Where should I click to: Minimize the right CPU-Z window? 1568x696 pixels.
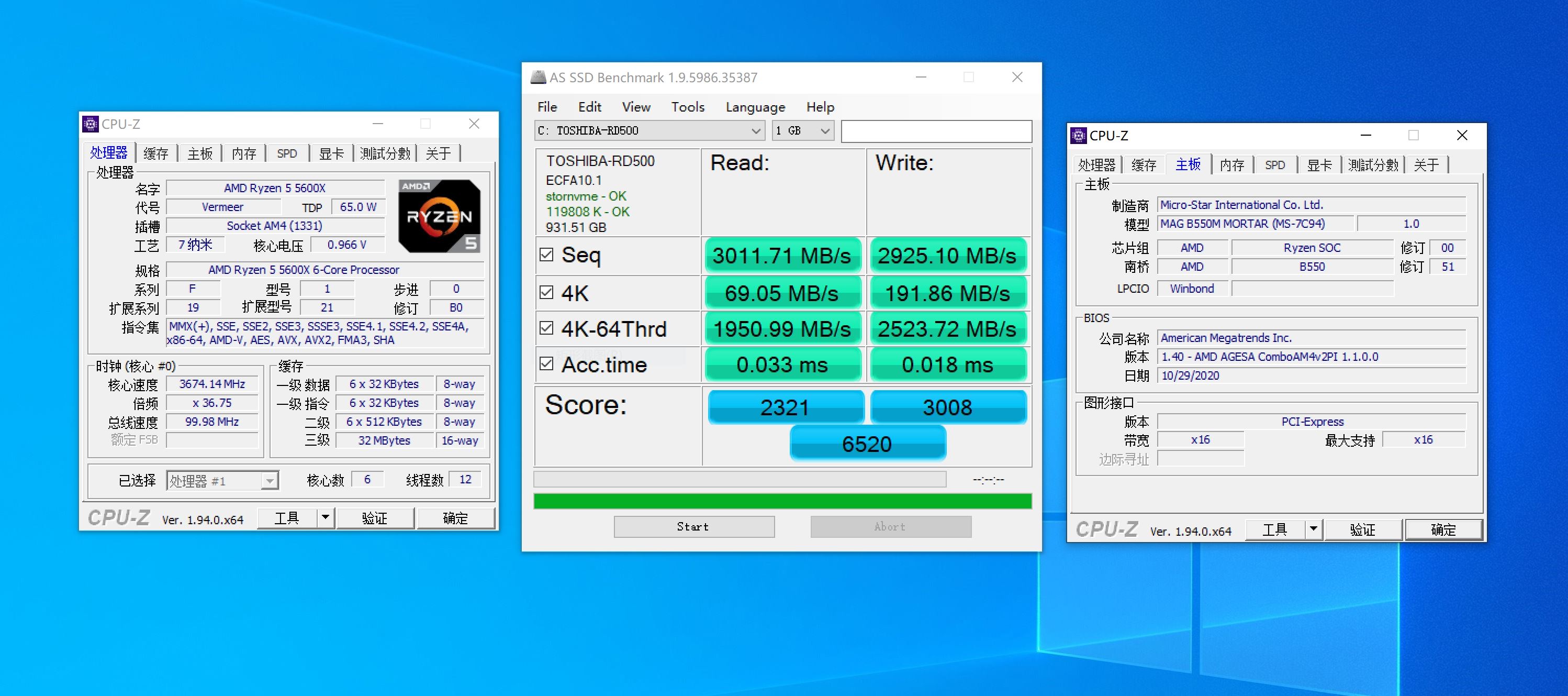coord(1366,135)
